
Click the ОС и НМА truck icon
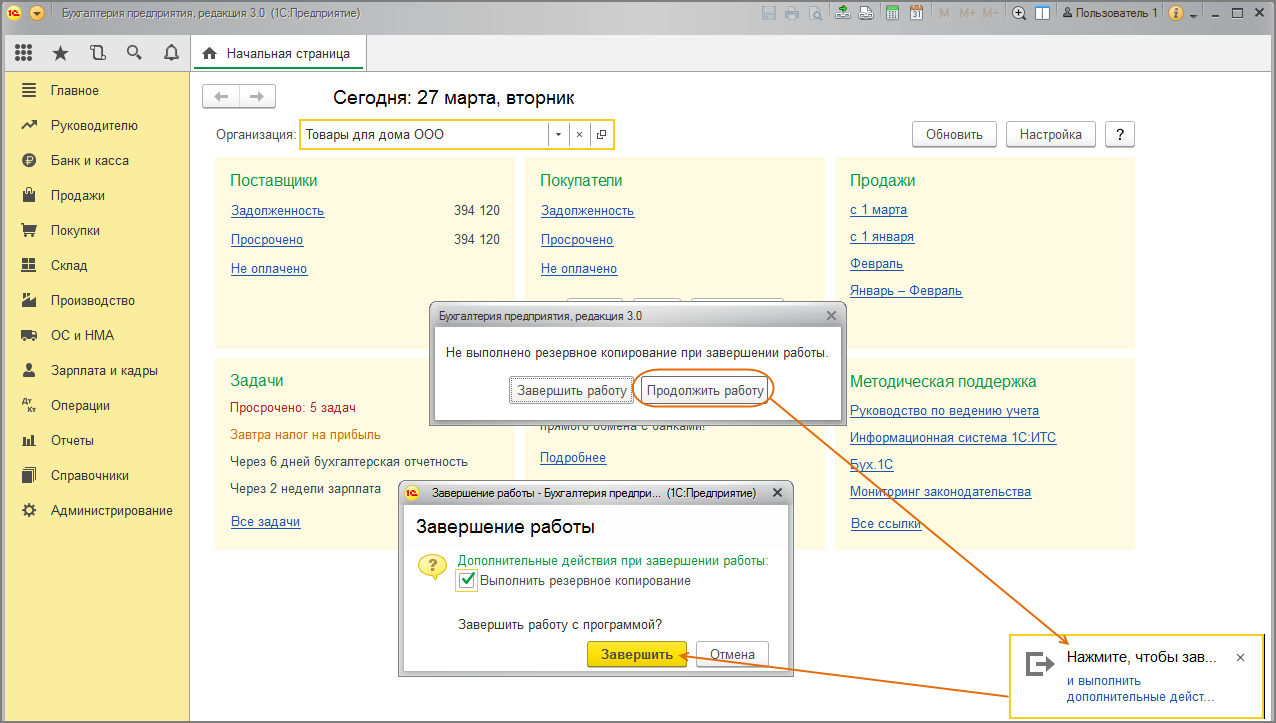pyautogui.click(x=29, y=335)
